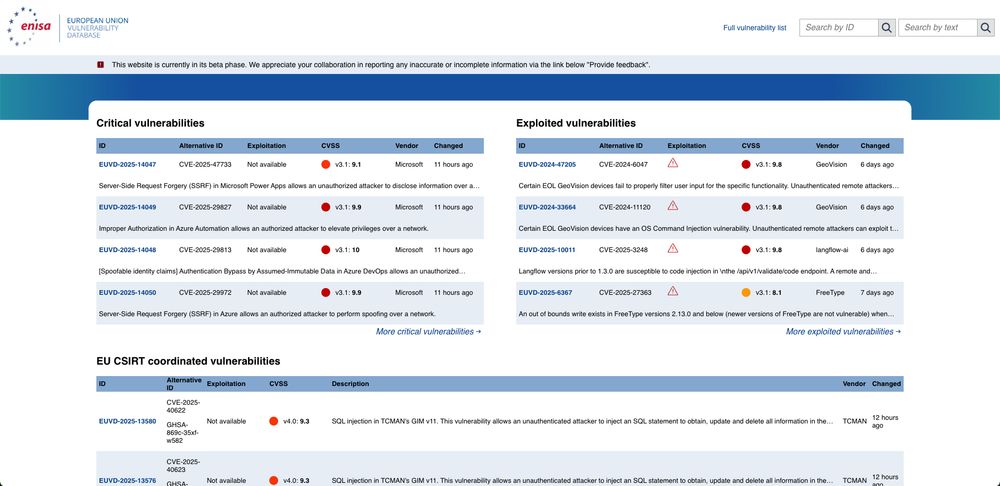Click the CVSS severity dot for EUVD-2025-14048
Viewport: 1000px width, 486px height.
tap(325, 250)
